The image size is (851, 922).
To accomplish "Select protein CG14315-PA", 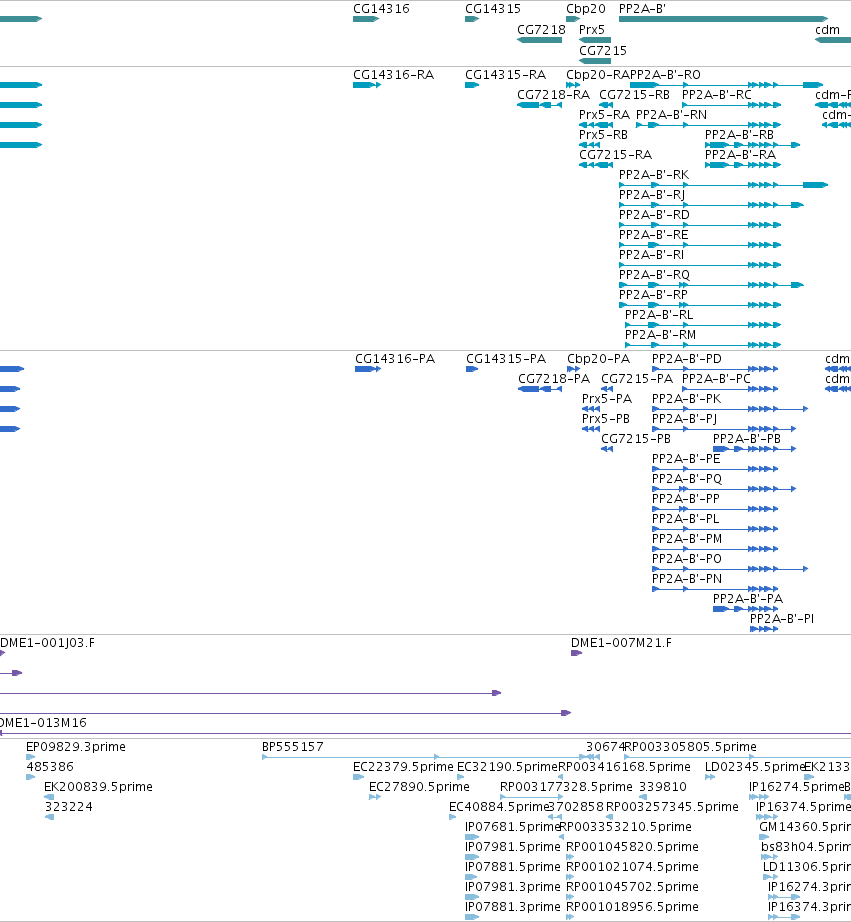I will (506, 359).
